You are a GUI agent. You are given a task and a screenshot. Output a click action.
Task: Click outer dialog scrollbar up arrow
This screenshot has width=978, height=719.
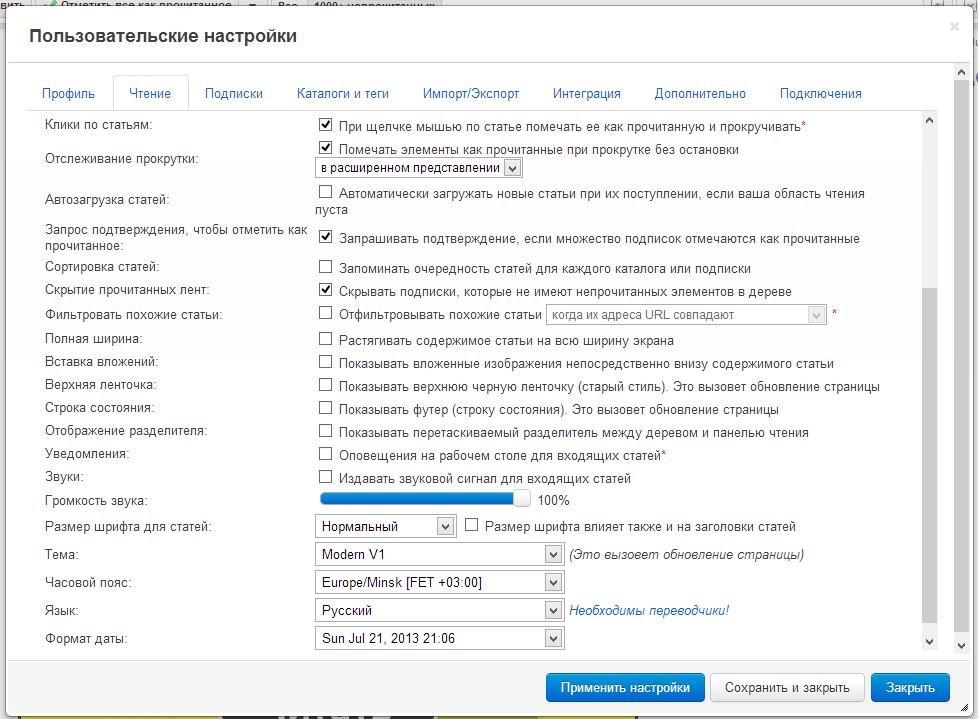click(x=961, y=72)
